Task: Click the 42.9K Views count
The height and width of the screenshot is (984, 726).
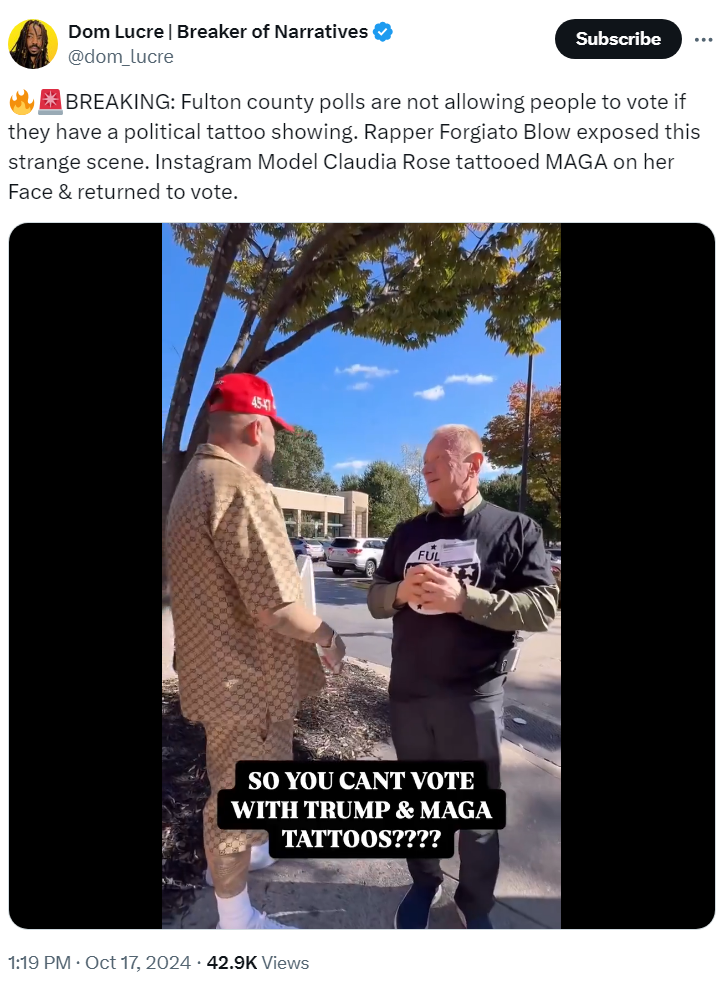Action: [x=258, y=963]
